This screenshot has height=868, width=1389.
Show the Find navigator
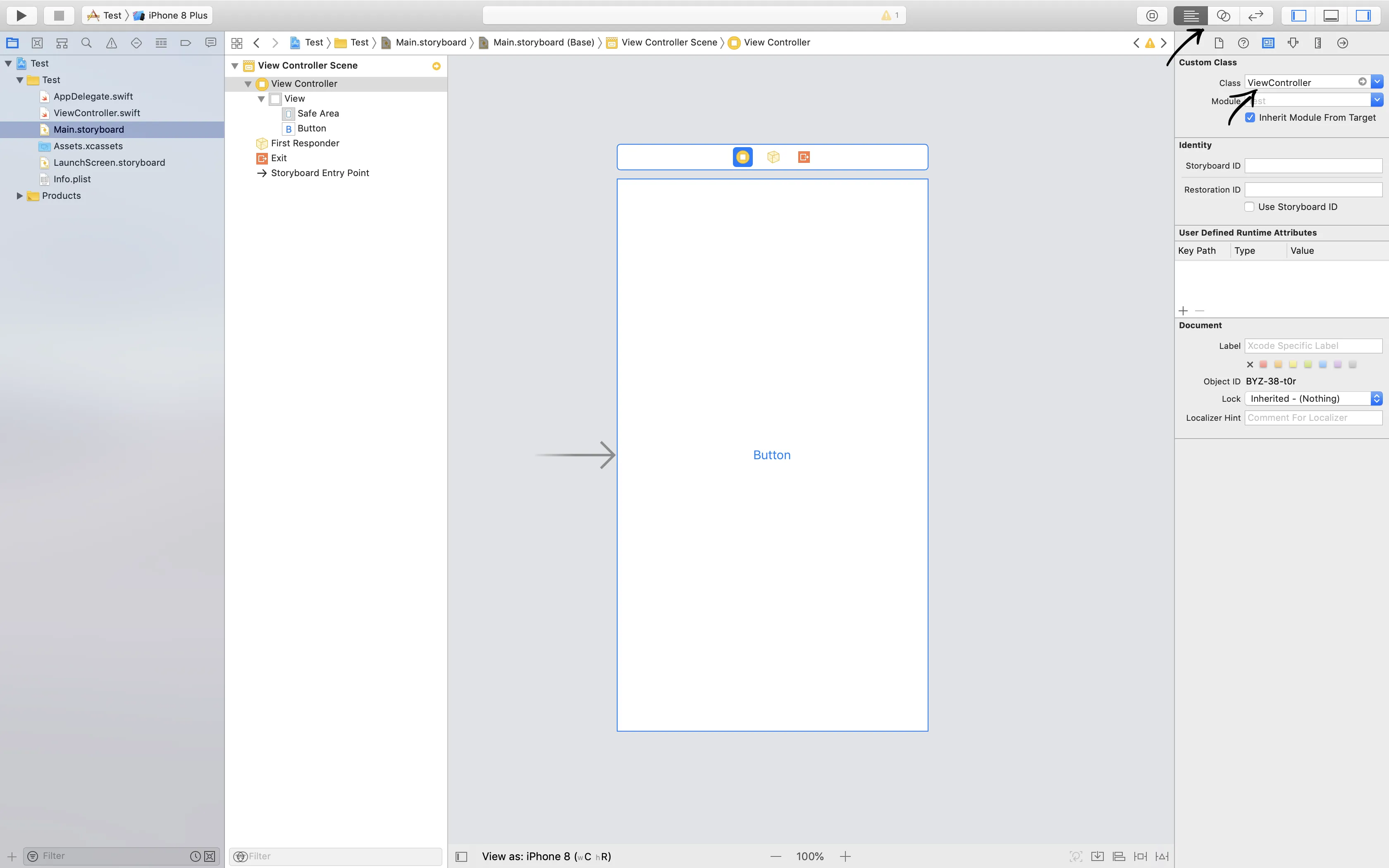[87, 43]
